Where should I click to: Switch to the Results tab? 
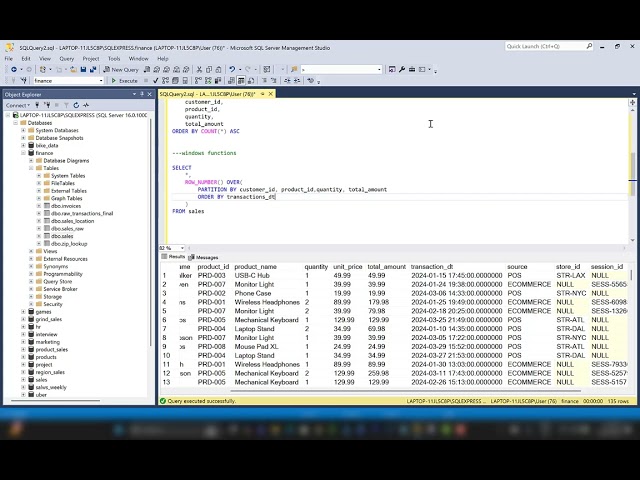click(173, 257)
